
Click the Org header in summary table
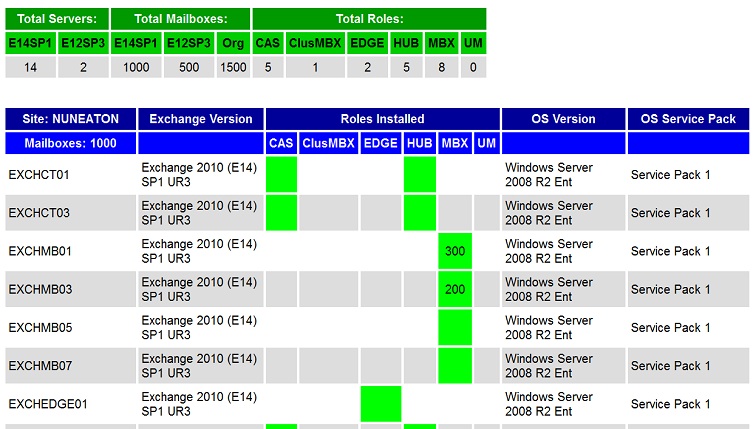point(233,43)
